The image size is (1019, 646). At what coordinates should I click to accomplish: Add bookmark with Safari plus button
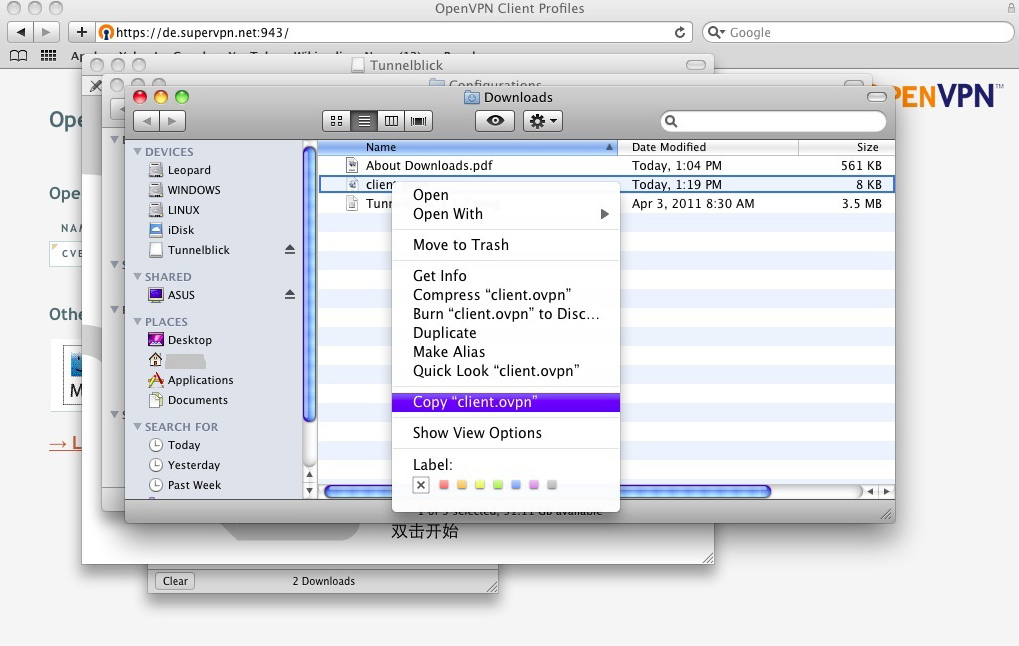pyautogui.click(x=81, y=32)
